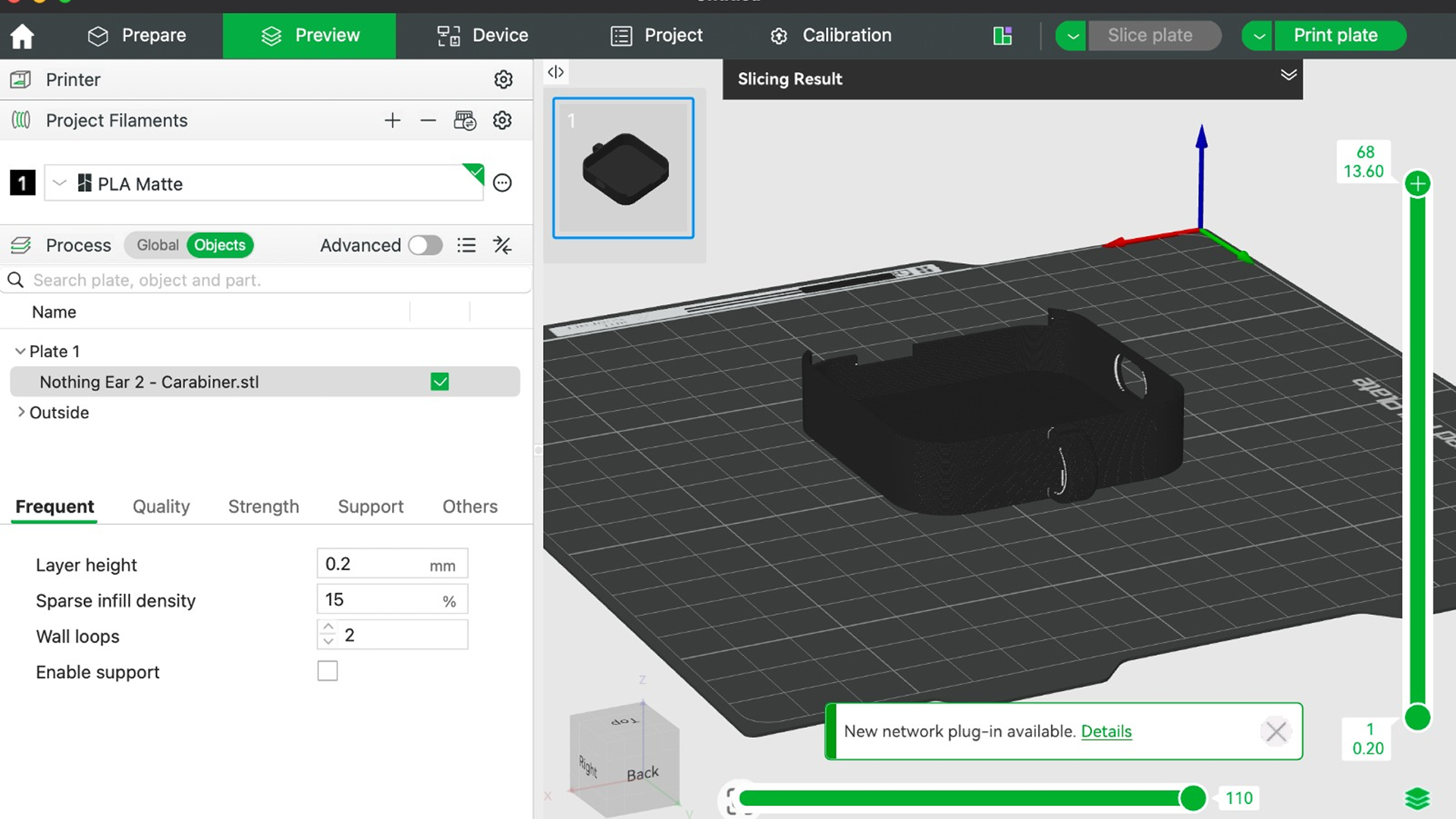Image resolution: width=1456 pixels, height=819 pixels.
Task: Open plug-in Details link
Action: 1106,731
